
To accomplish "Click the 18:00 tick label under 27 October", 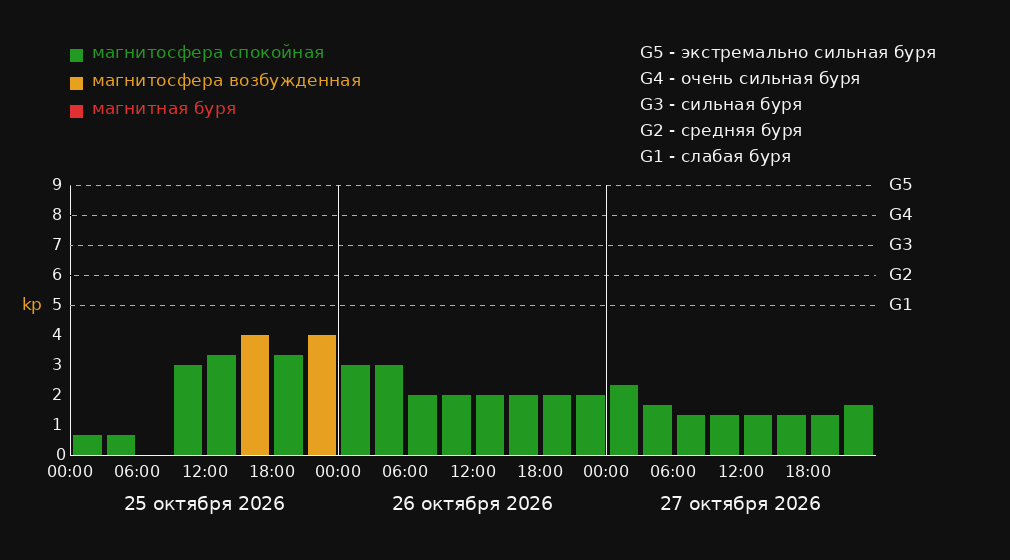I will (808, 472).
